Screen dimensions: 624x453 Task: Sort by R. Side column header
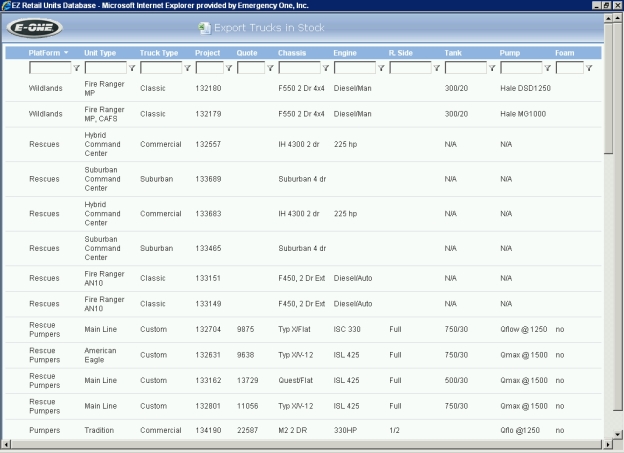pos(400,53)
